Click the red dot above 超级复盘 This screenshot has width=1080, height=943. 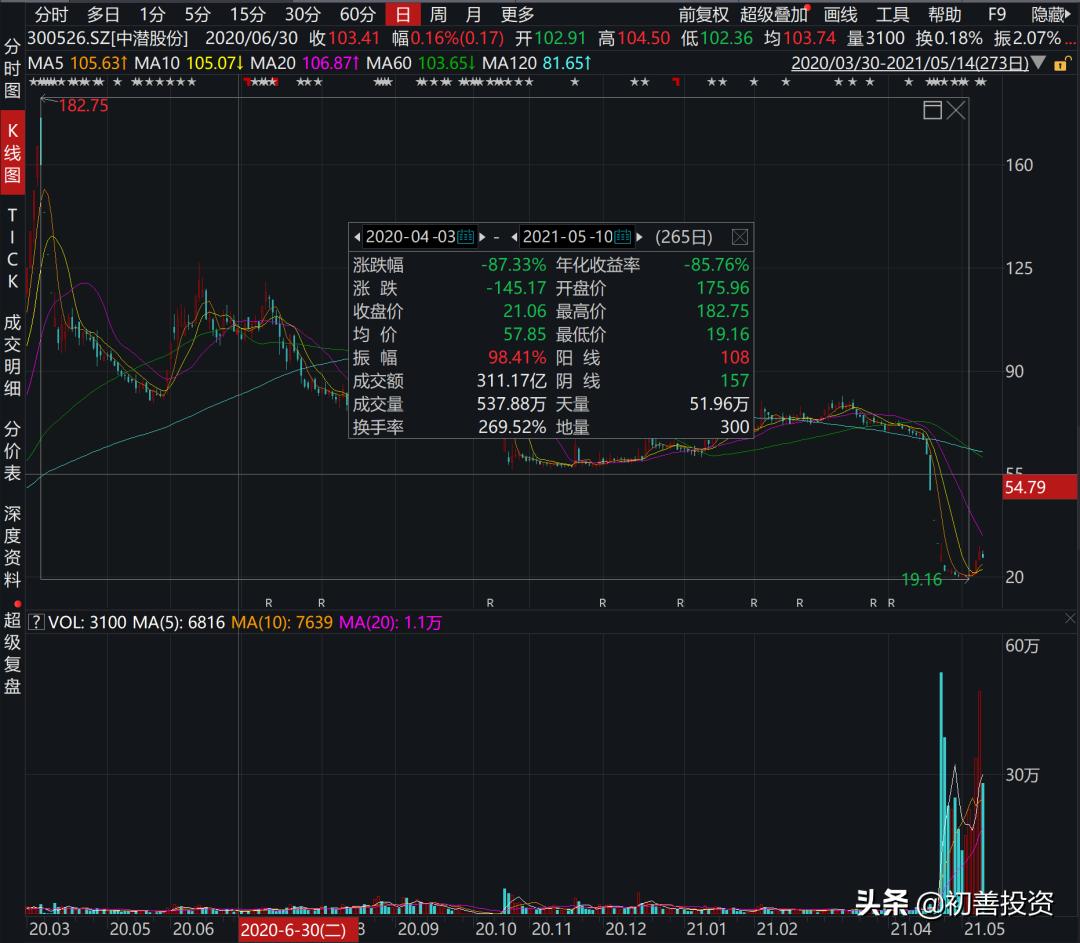(x=17, y=604)
